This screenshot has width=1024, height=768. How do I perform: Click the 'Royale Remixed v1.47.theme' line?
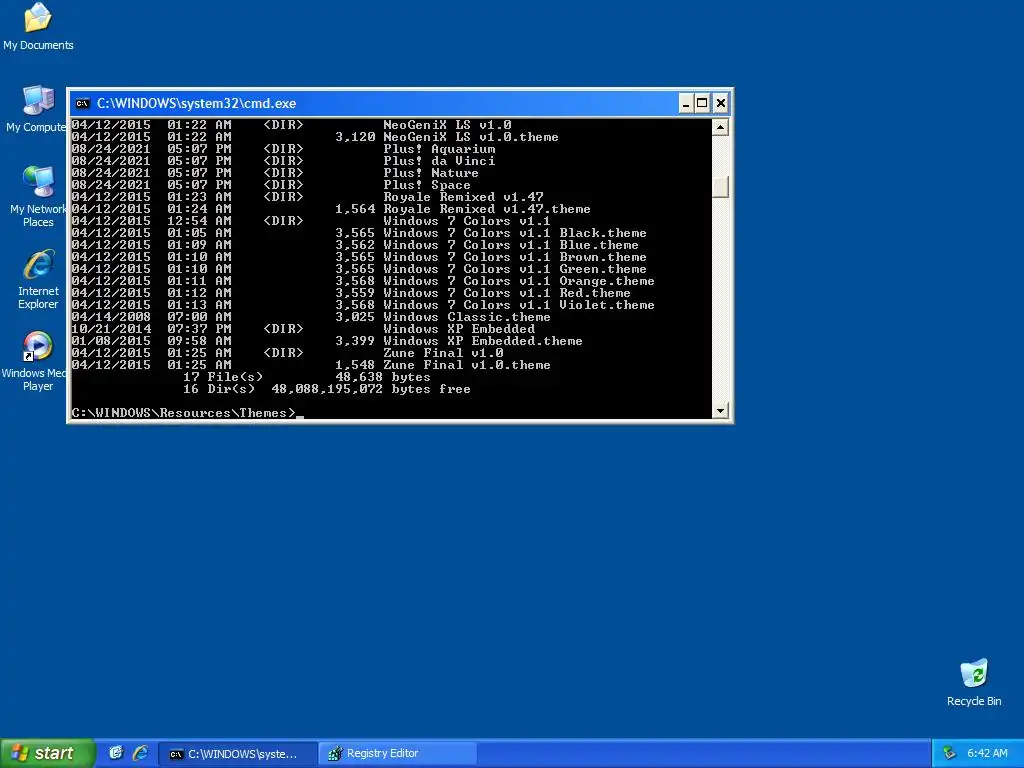[x=487, y=209]
